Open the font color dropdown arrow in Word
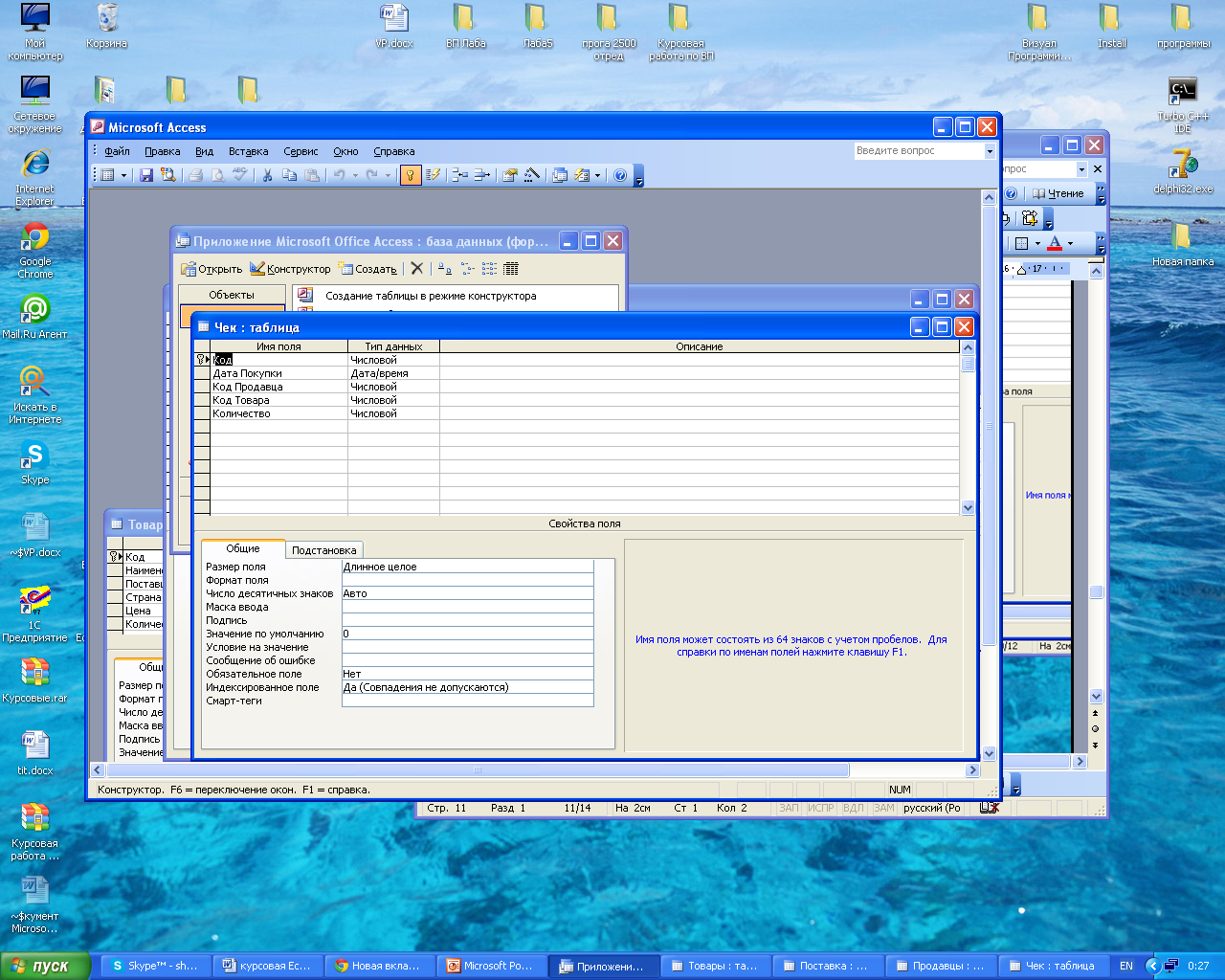 [1070, 243]
